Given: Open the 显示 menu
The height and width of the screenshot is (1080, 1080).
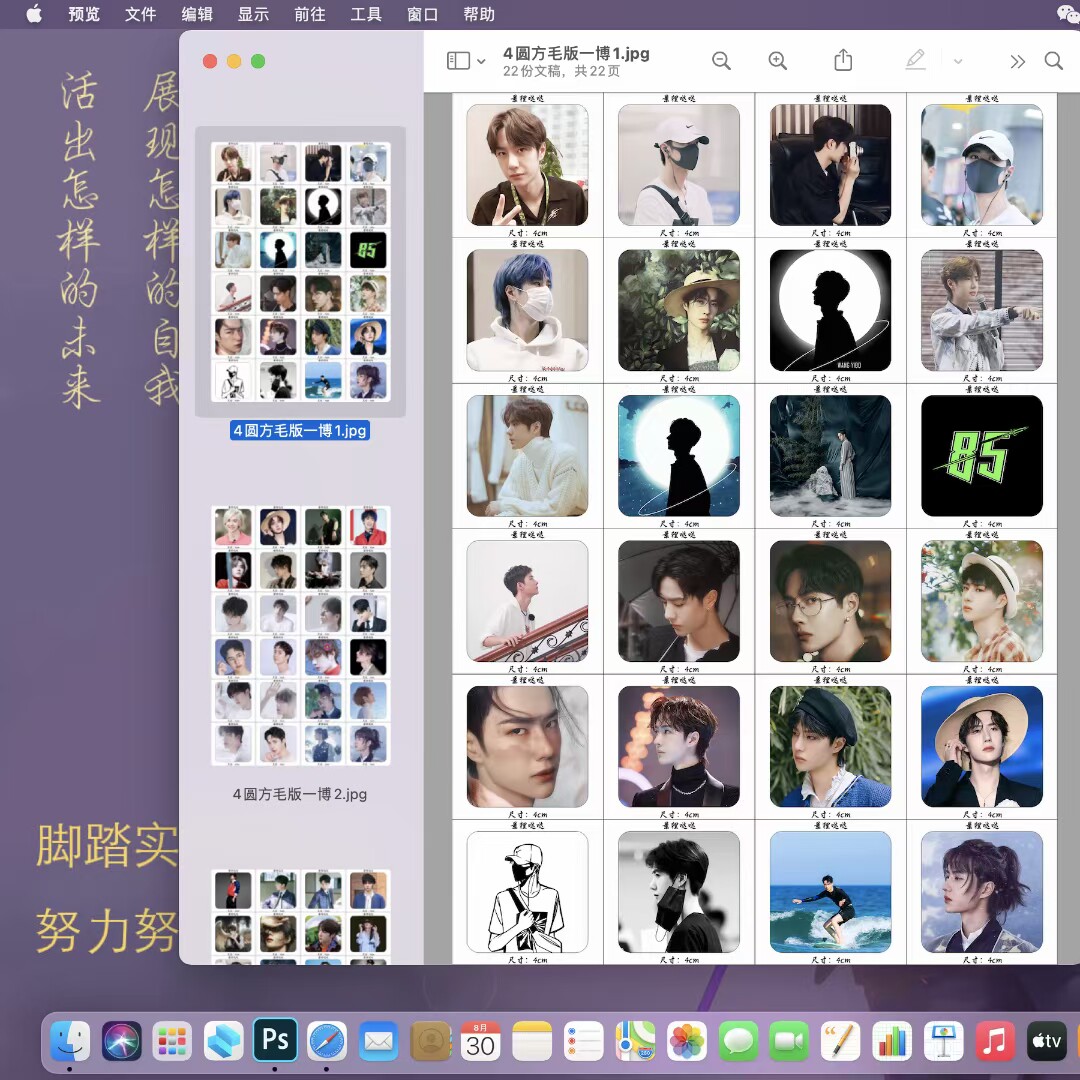Looking at the screenshot, I should [253, 14].
